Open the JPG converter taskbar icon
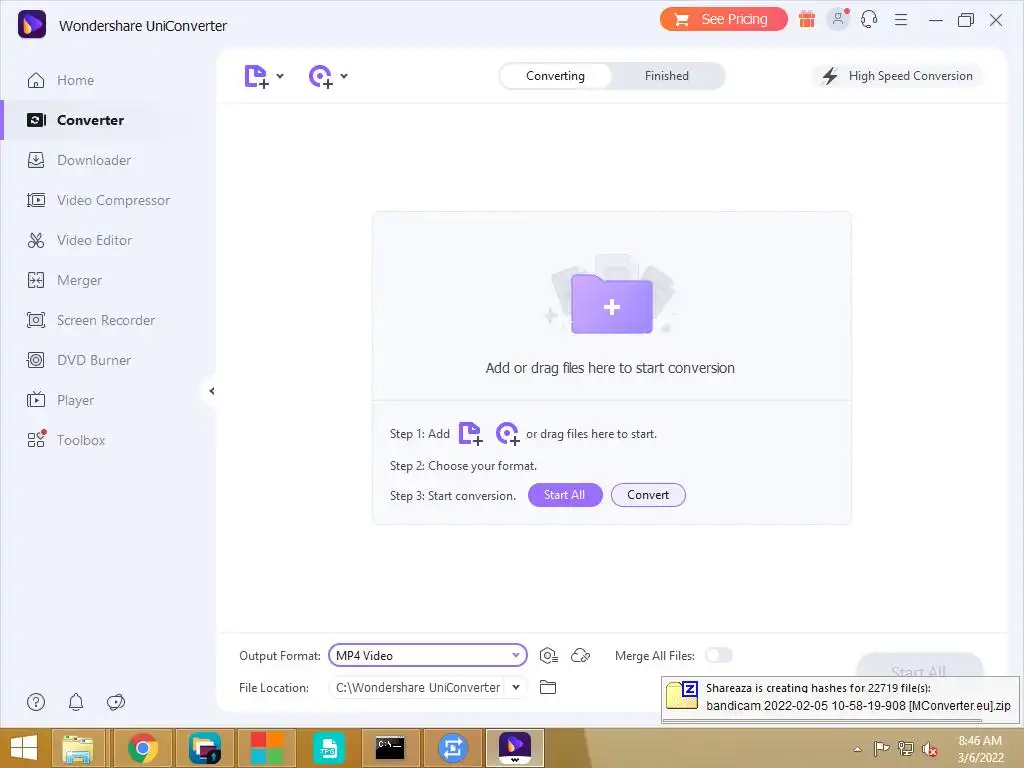This screenshot has width=1024, height=768. pyautogui.click(x=328, y=748)
